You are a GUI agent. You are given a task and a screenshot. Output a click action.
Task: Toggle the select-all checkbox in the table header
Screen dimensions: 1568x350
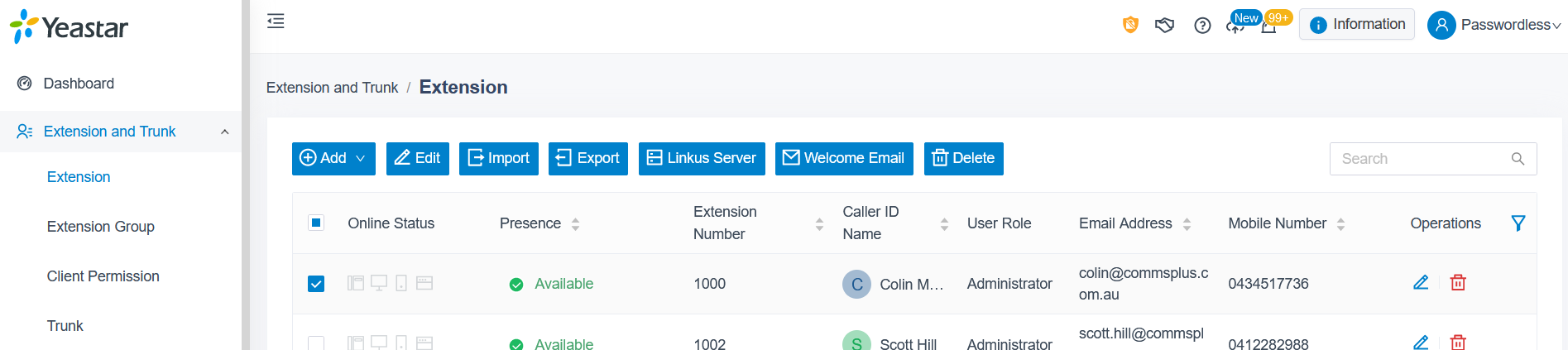[316, 223]
